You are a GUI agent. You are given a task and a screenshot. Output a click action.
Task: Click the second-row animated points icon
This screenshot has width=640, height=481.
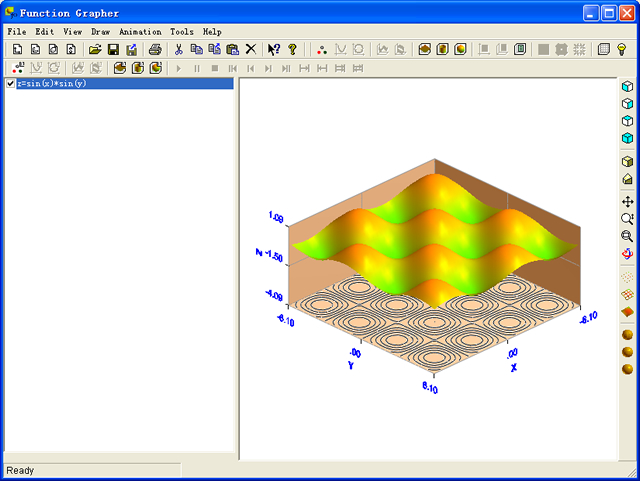18,68
